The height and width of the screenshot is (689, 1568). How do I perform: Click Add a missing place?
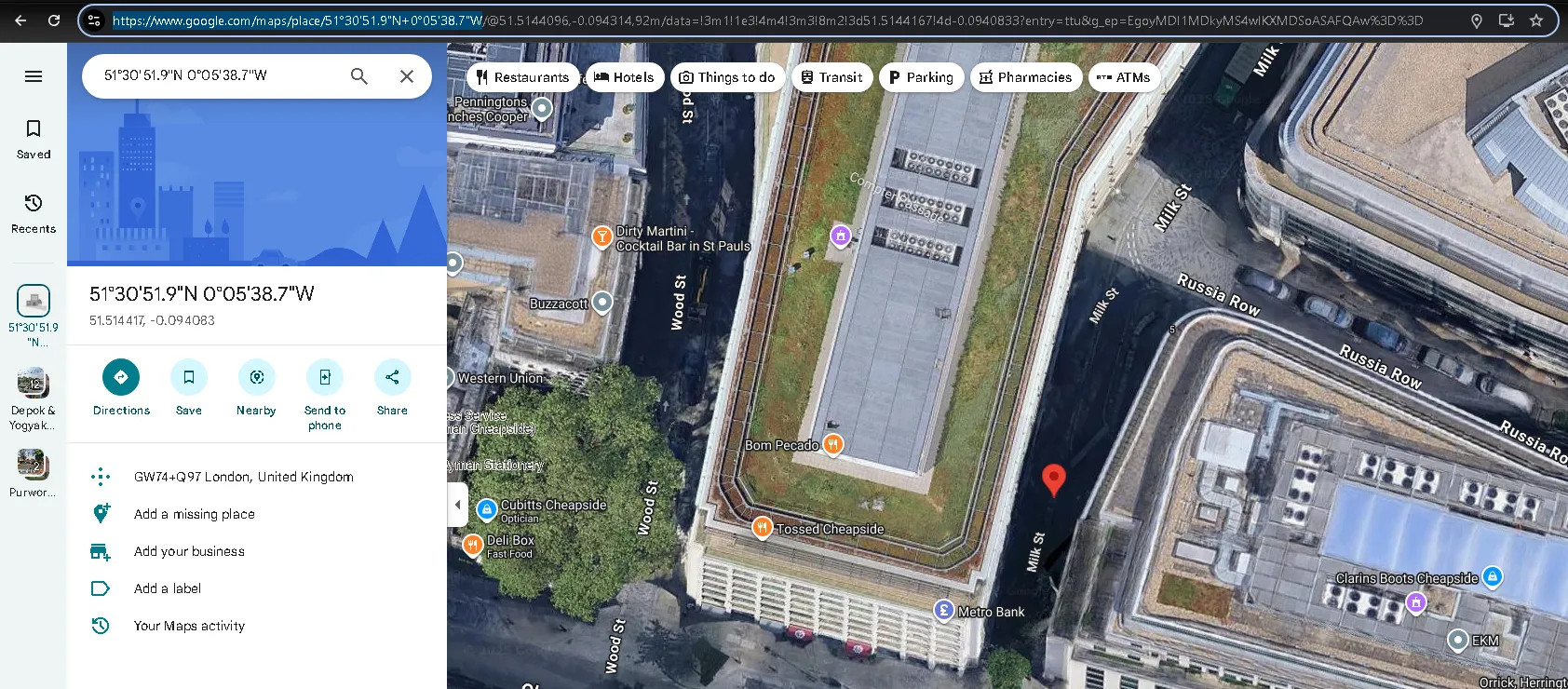[x=195, y=514]
